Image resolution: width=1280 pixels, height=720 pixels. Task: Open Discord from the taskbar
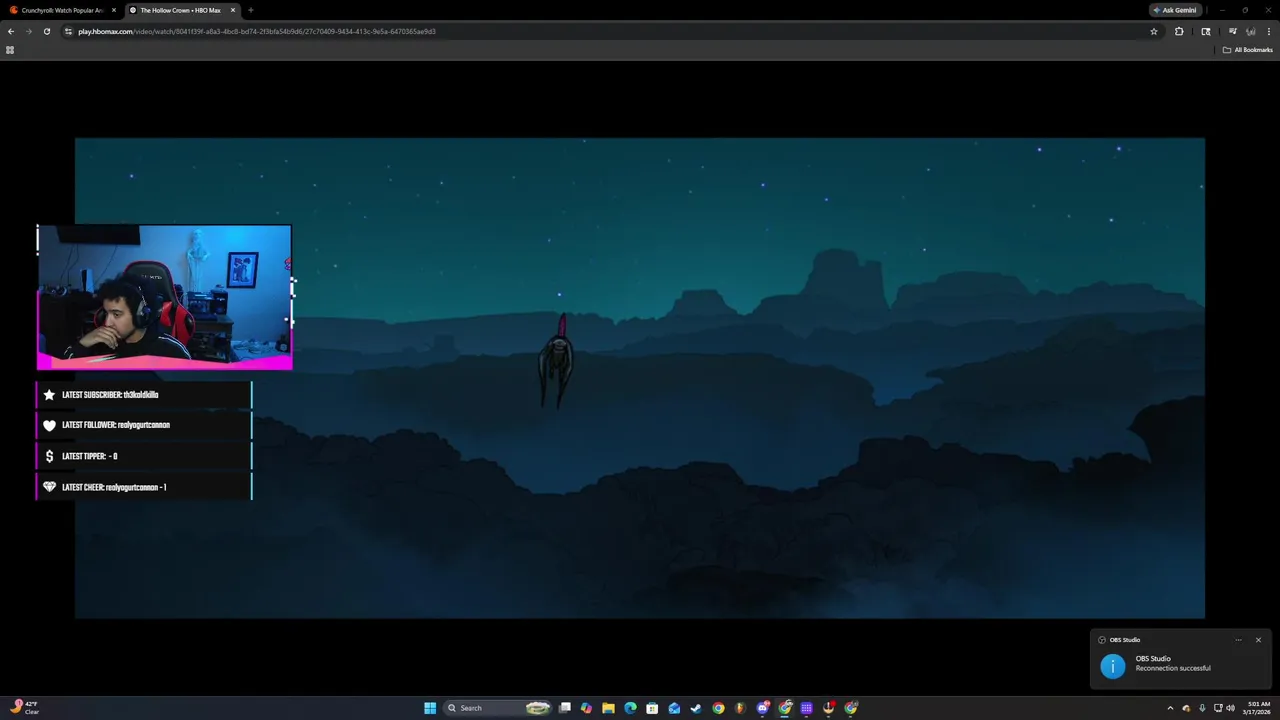point(763,708)
